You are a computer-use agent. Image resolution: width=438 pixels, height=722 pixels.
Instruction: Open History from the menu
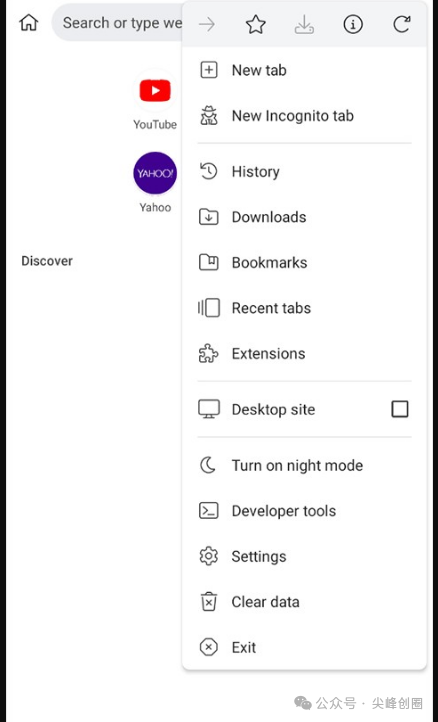304,172
